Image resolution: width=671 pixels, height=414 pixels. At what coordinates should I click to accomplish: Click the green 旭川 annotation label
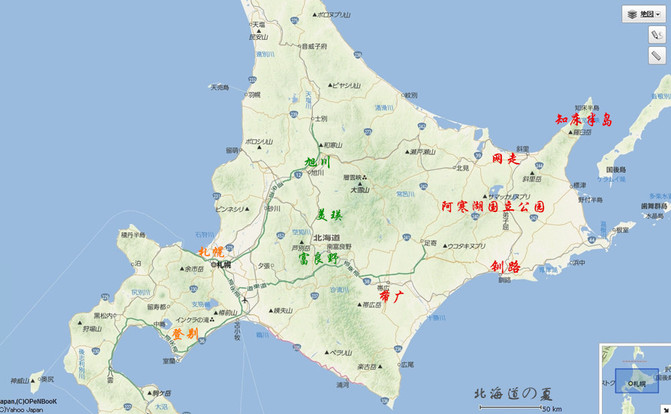[318, 163]
